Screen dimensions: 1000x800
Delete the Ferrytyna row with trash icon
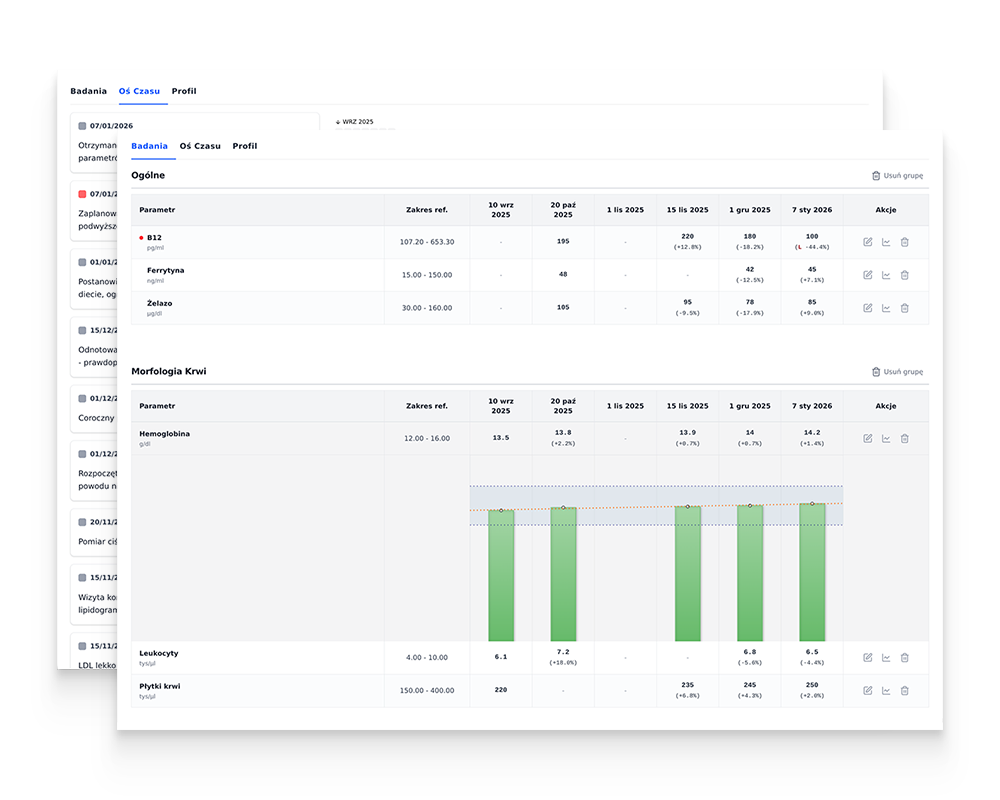904,275
